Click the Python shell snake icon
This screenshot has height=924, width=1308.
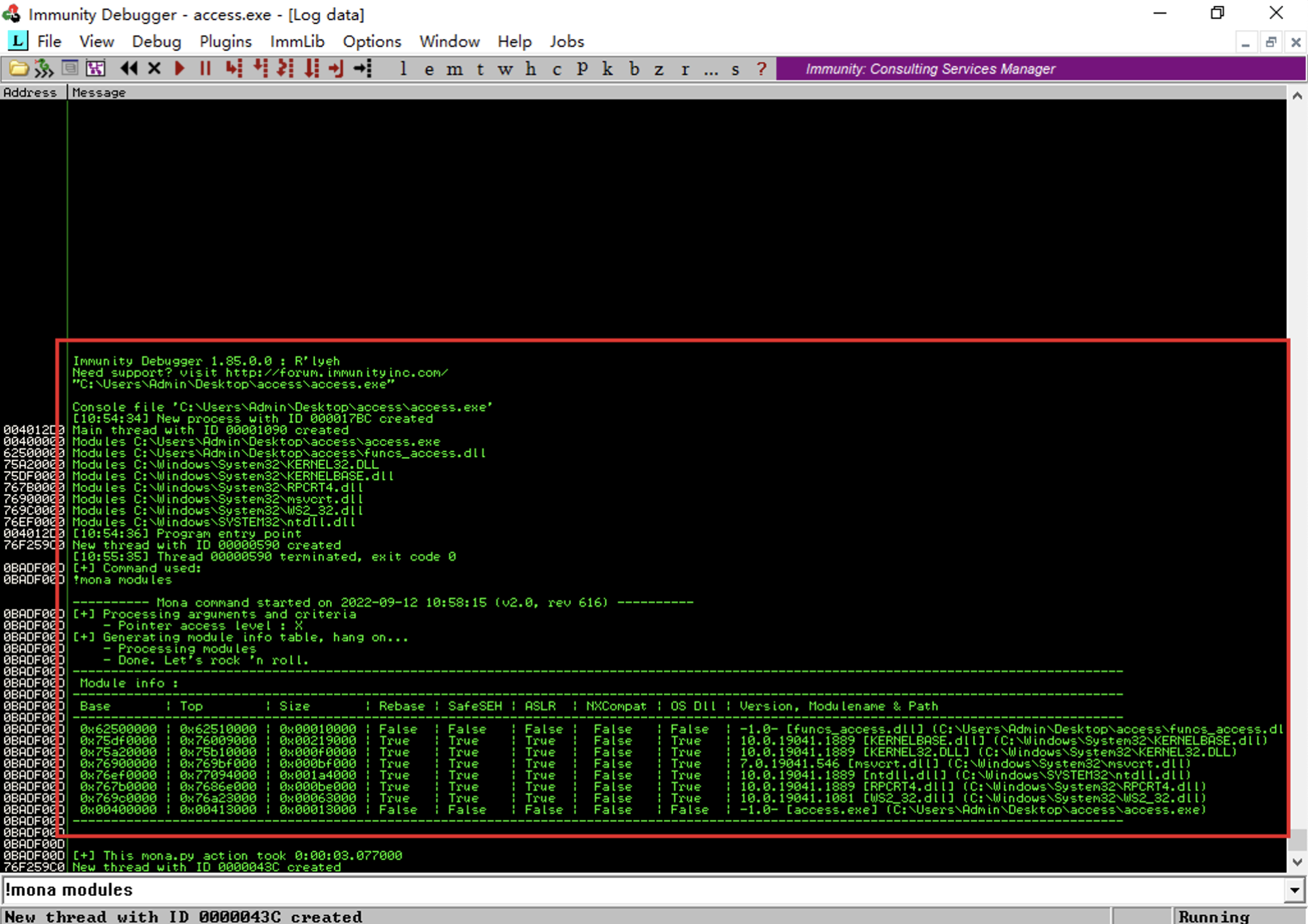(x=44, y=69)
